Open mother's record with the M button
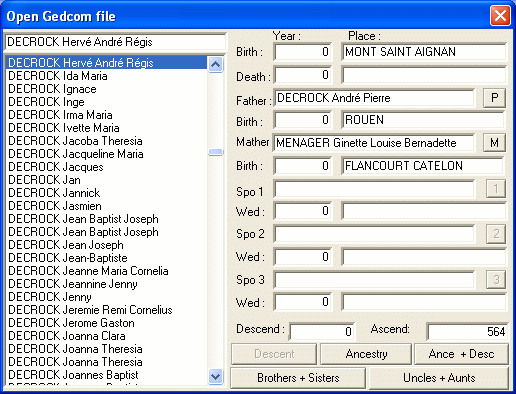This screenshot has height=394, width=516. 494,143
